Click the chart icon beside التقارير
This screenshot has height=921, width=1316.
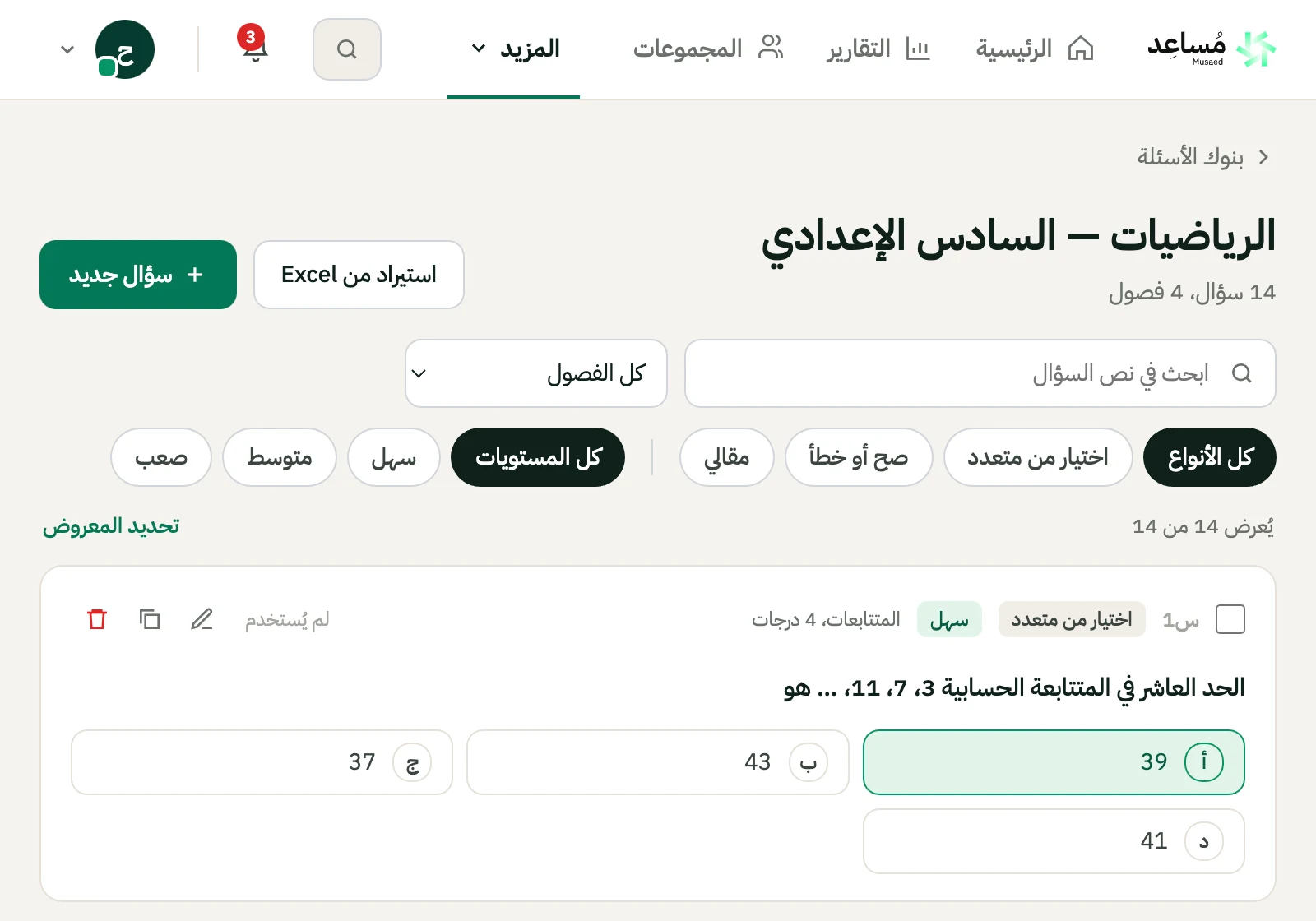(918, 49)
